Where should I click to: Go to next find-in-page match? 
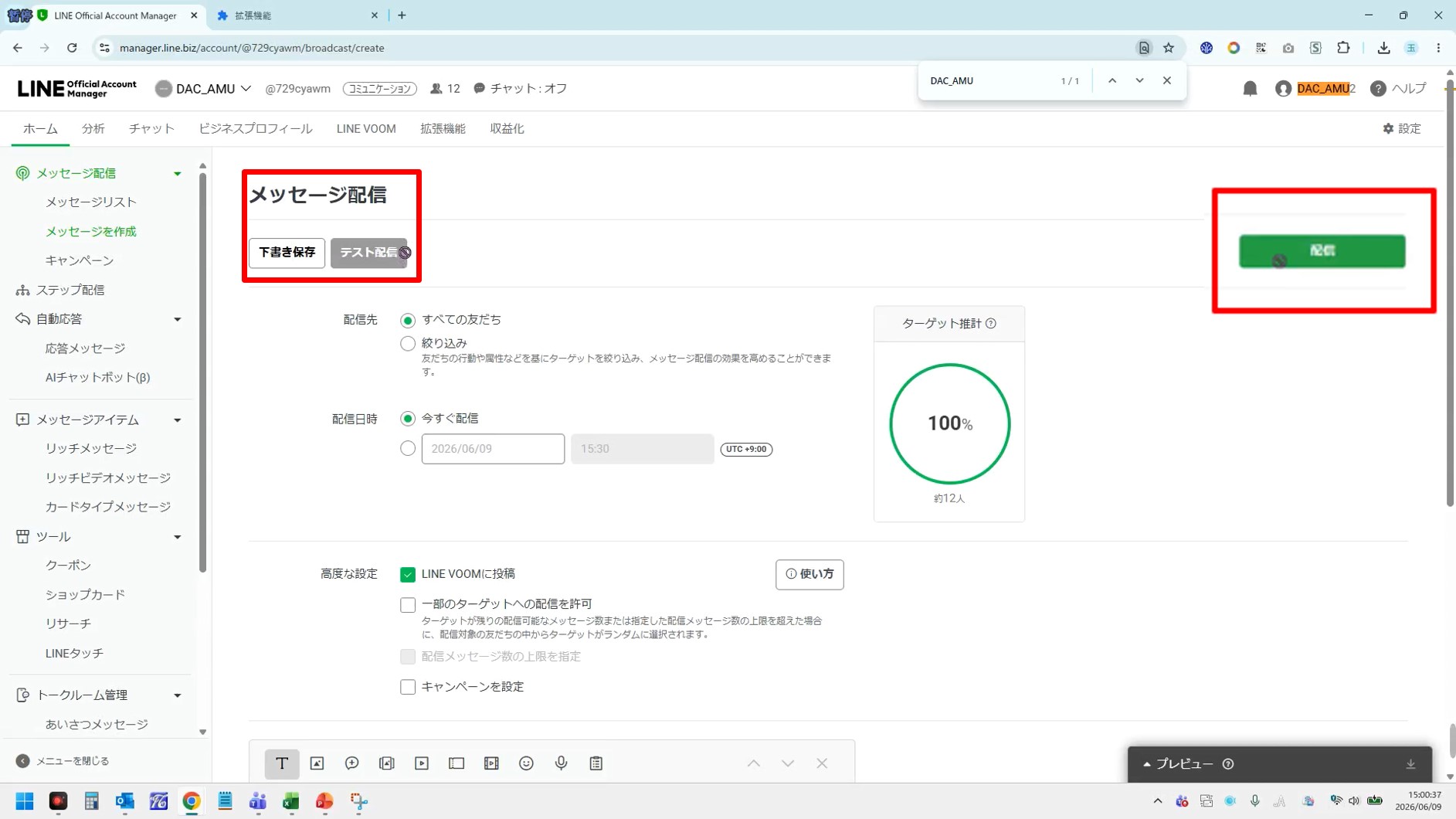(1139, 80)
